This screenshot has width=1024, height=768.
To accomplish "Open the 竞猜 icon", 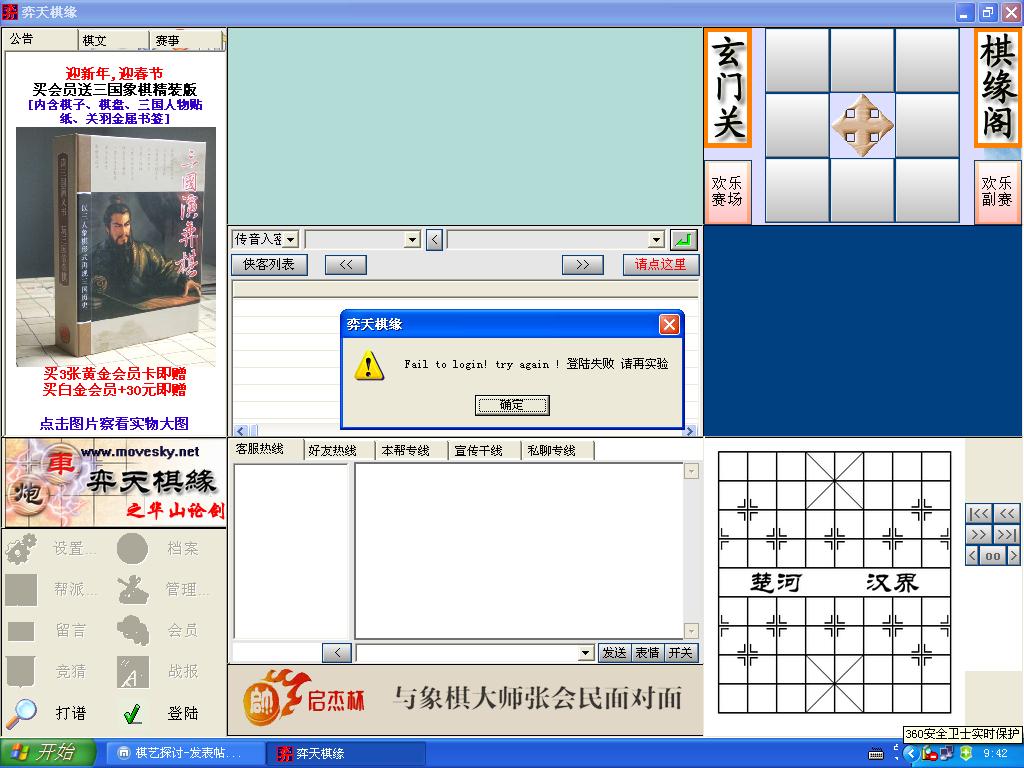I will coord(22,671).
